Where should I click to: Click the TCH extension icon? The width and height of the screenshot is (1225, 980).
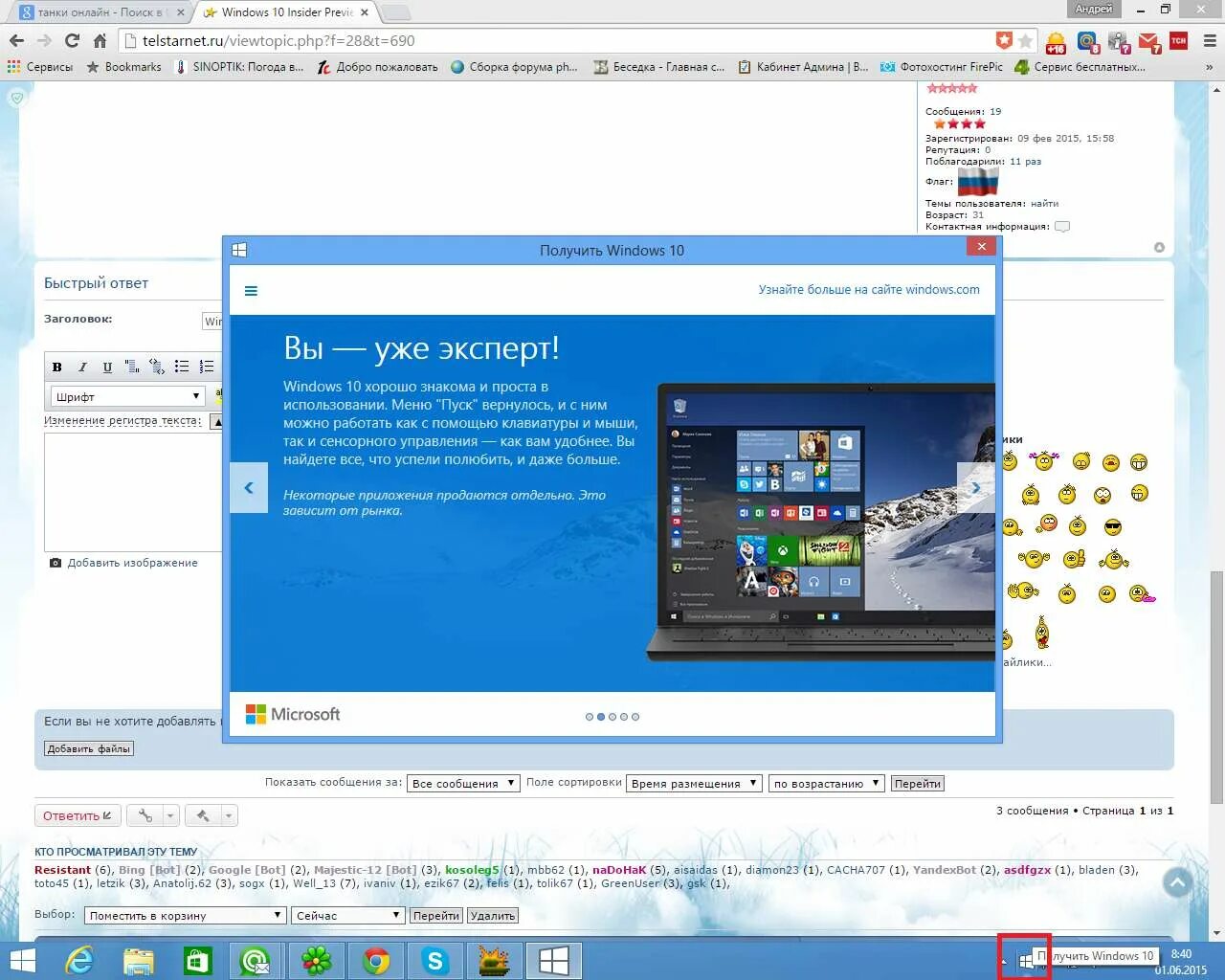[x=1179, y=40]
